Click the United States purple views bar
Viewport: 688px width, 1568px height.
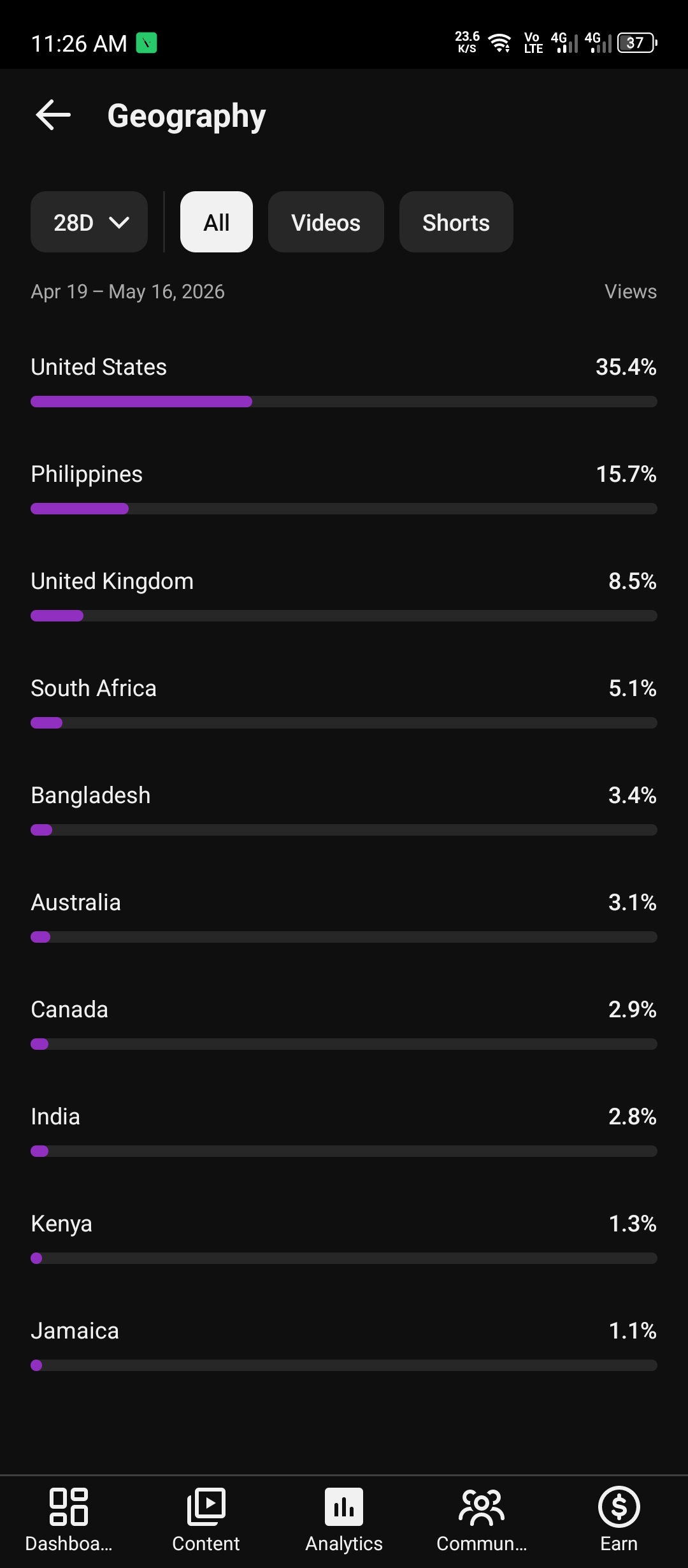pyautogui.click(x=141, y=402)
